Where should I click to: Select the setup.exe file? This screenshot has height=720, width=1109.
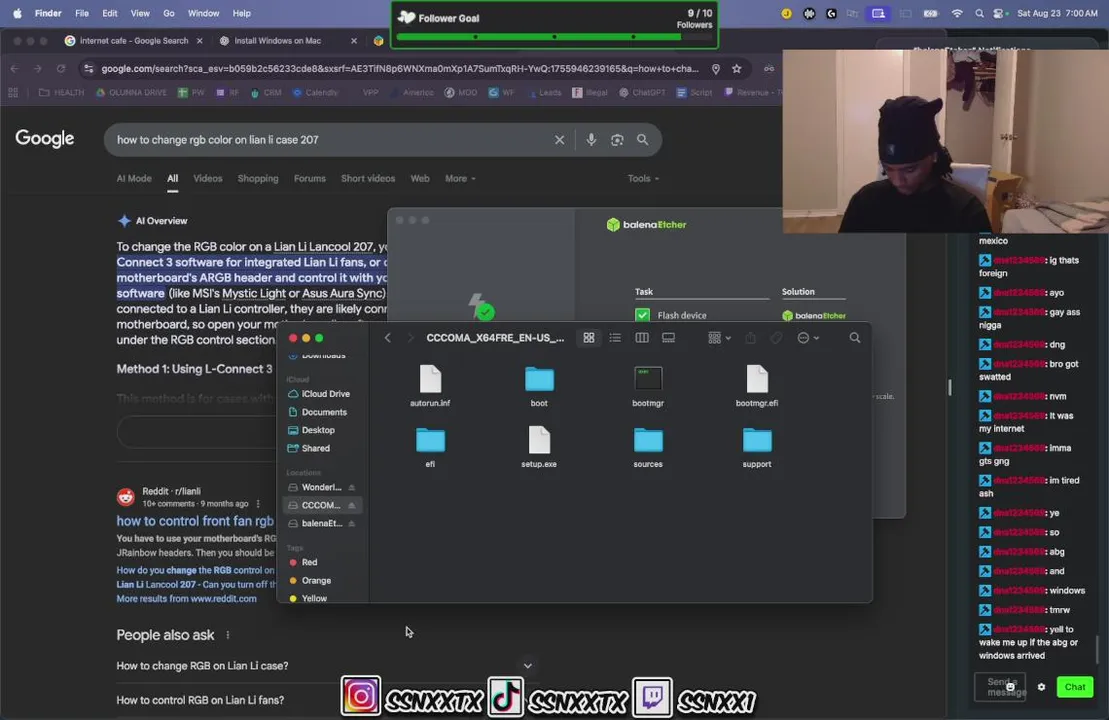click(x=539, y=447)
